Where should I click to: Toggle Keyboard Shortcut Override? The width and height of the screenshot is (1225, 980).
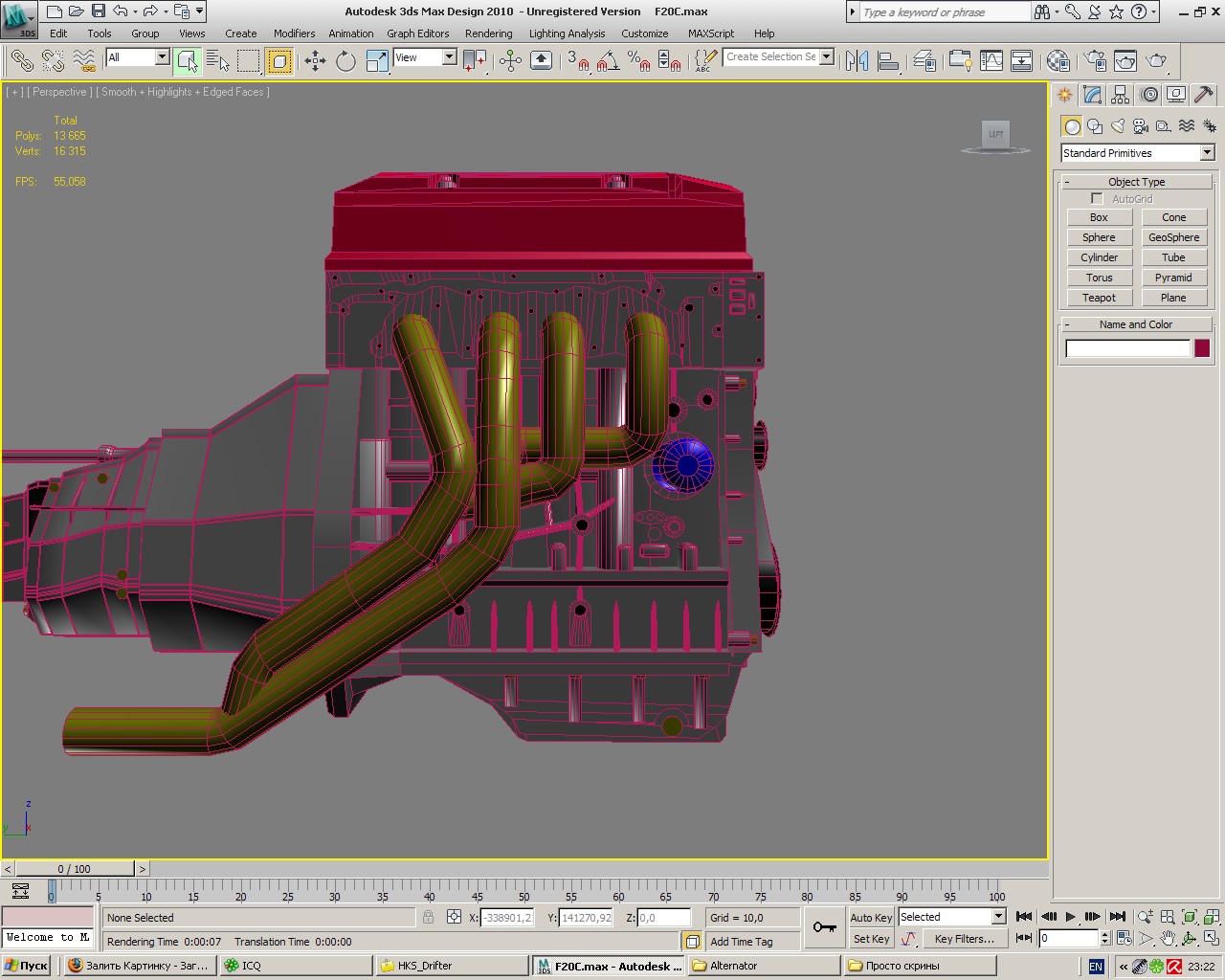pyautogui.click(x=541, y=61)
